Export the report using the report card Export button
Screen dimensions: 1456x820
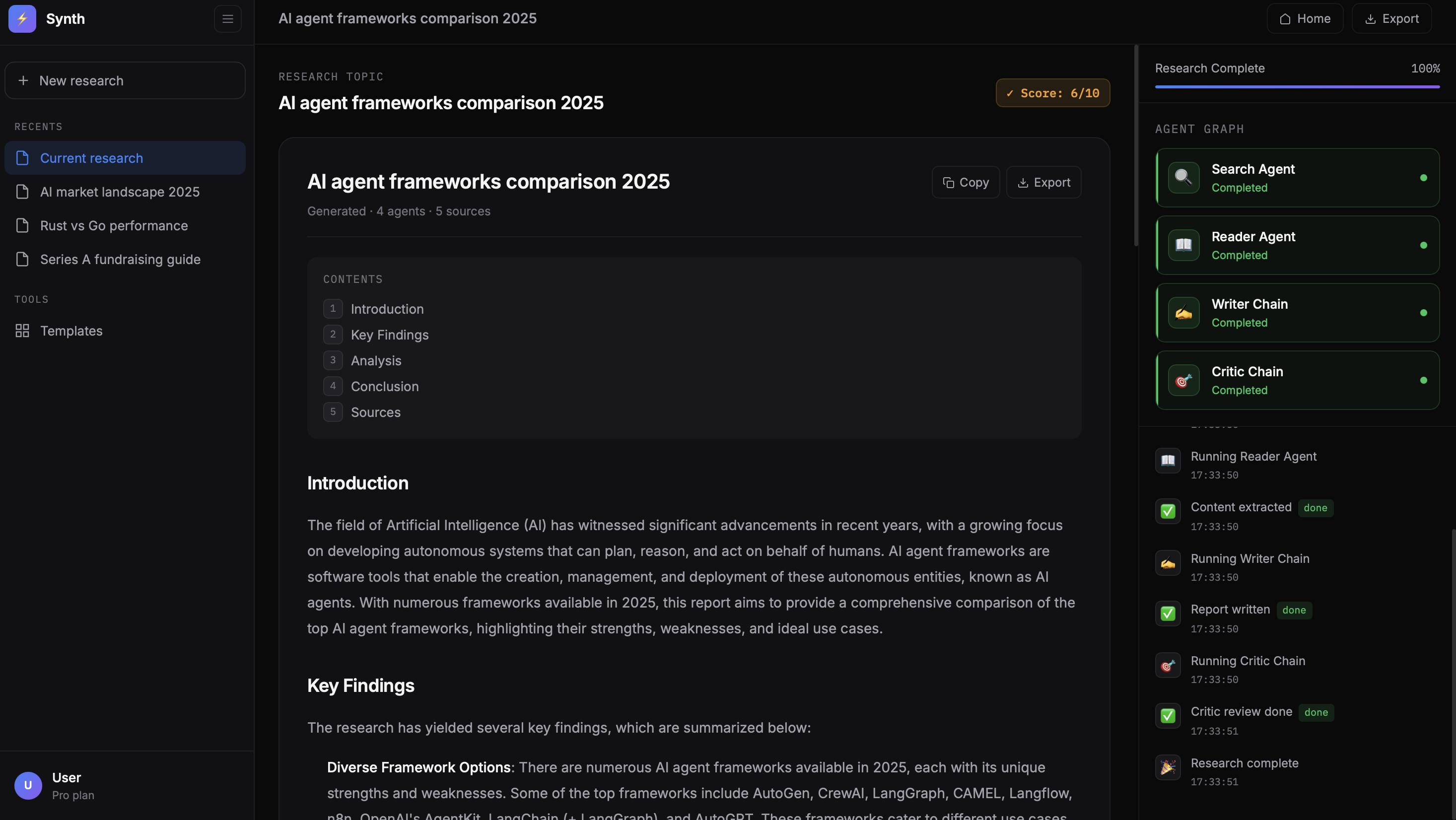tap(1043, 182)
